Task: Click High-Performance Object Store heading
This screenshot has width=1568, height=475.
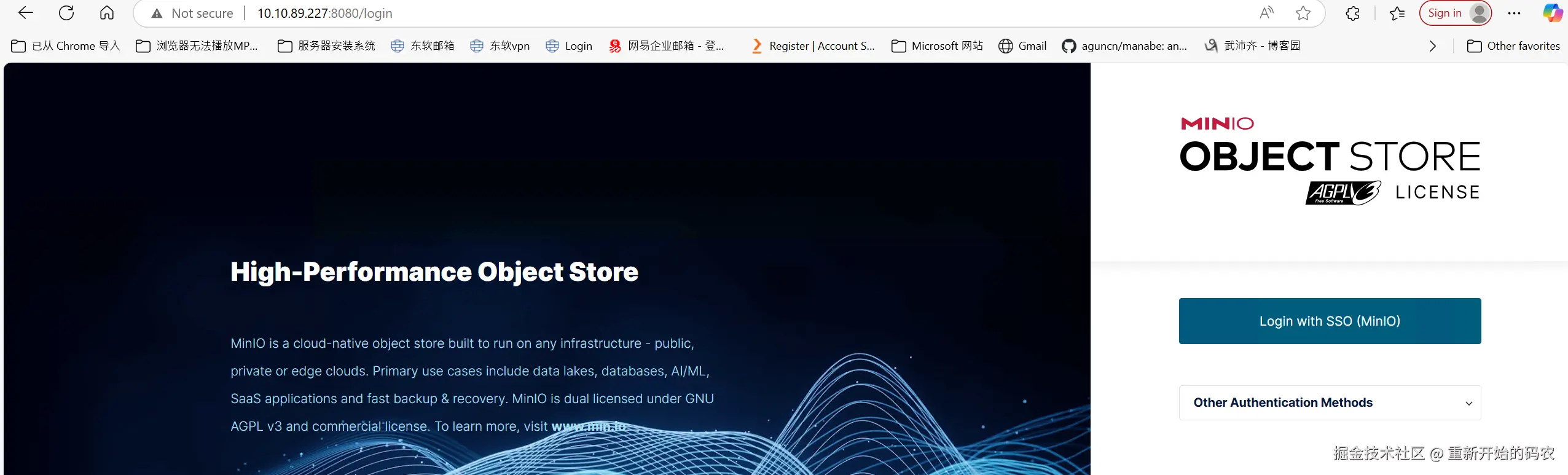Action: coord(434,272)
